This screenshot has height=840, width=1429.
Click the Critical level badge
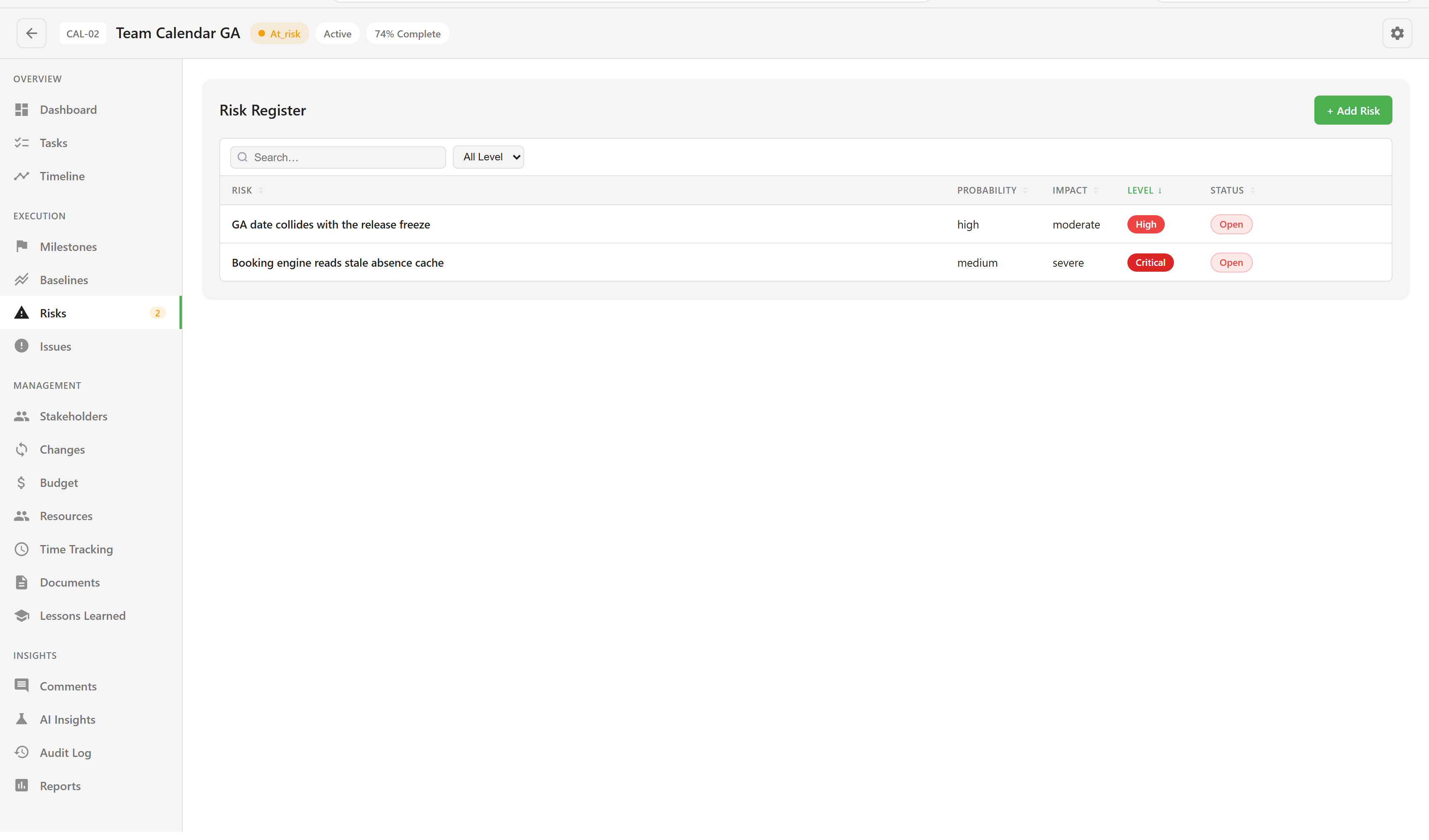[x=1150, y=263]
